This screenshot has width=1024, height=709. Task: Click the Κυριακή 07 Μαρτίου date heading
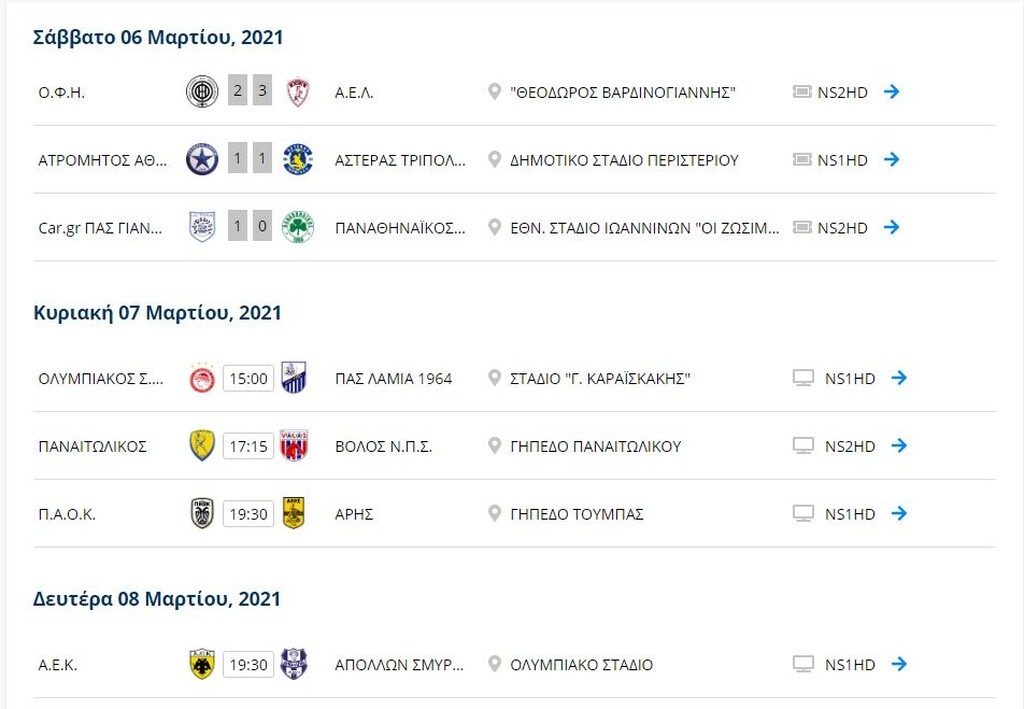point(156,312)
